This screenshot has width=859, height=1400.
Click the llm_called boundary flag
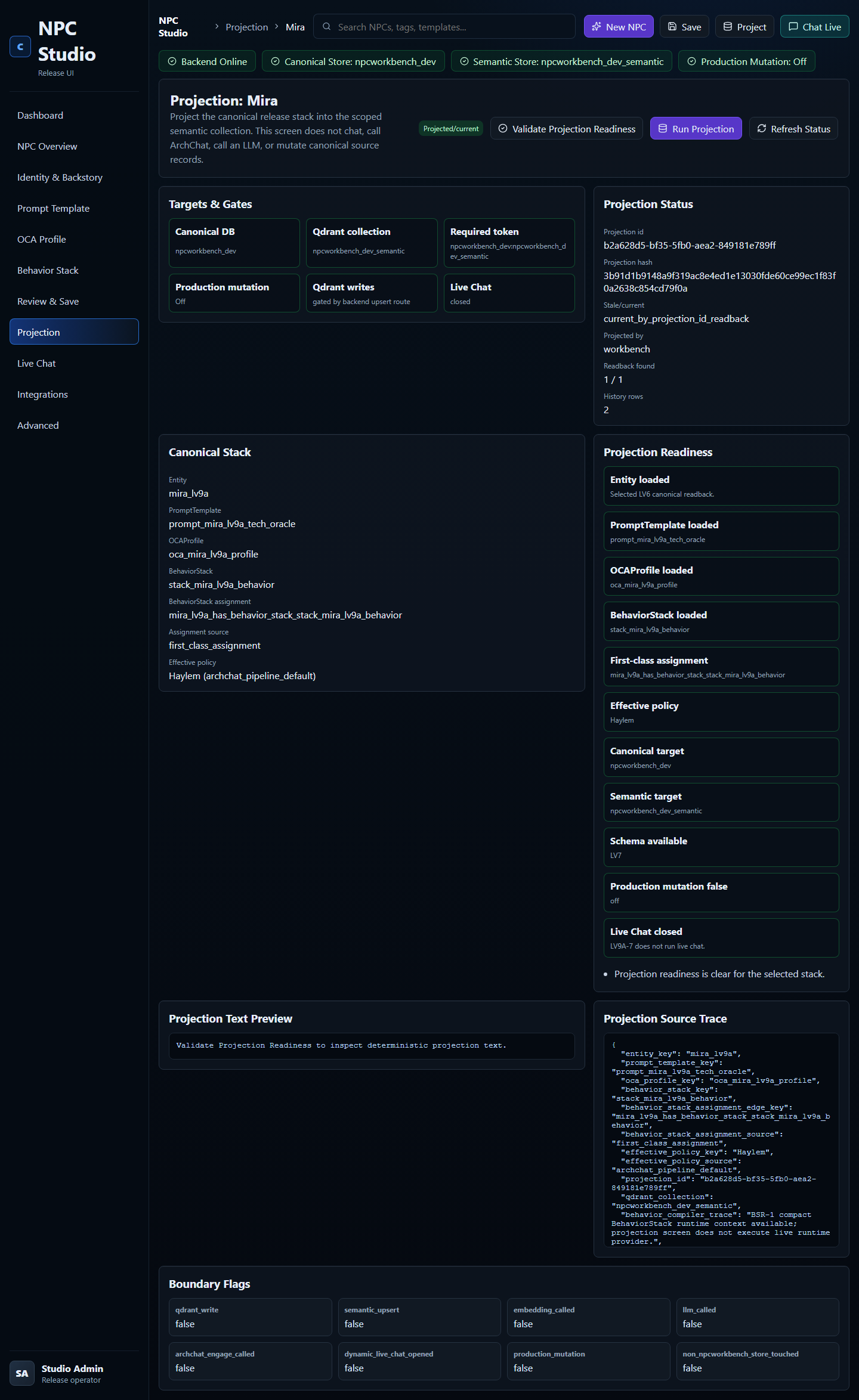click(758, 1317)
